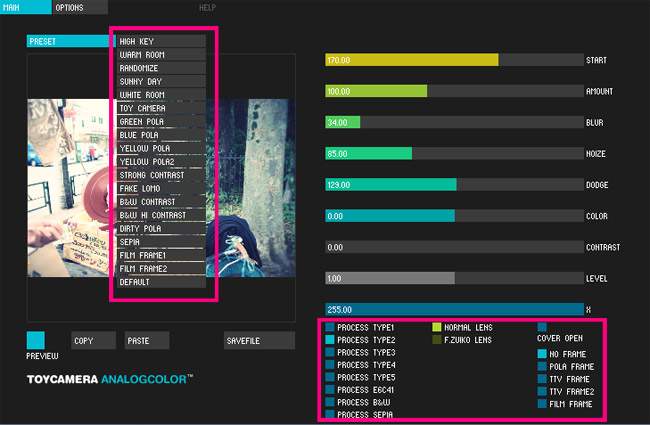Enable PROCESS B&W
The height and width of the screenshot is (425, 650).
pos(330,402)
